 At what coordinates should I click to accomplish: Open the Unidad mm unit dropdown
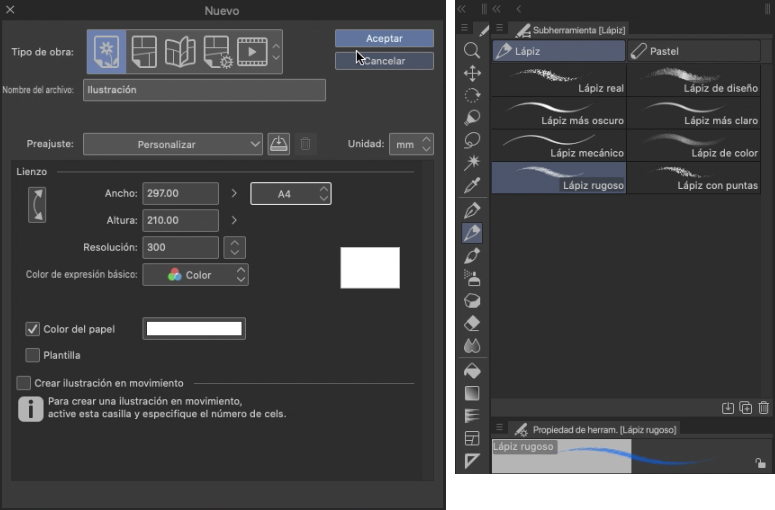coord(411,144)
